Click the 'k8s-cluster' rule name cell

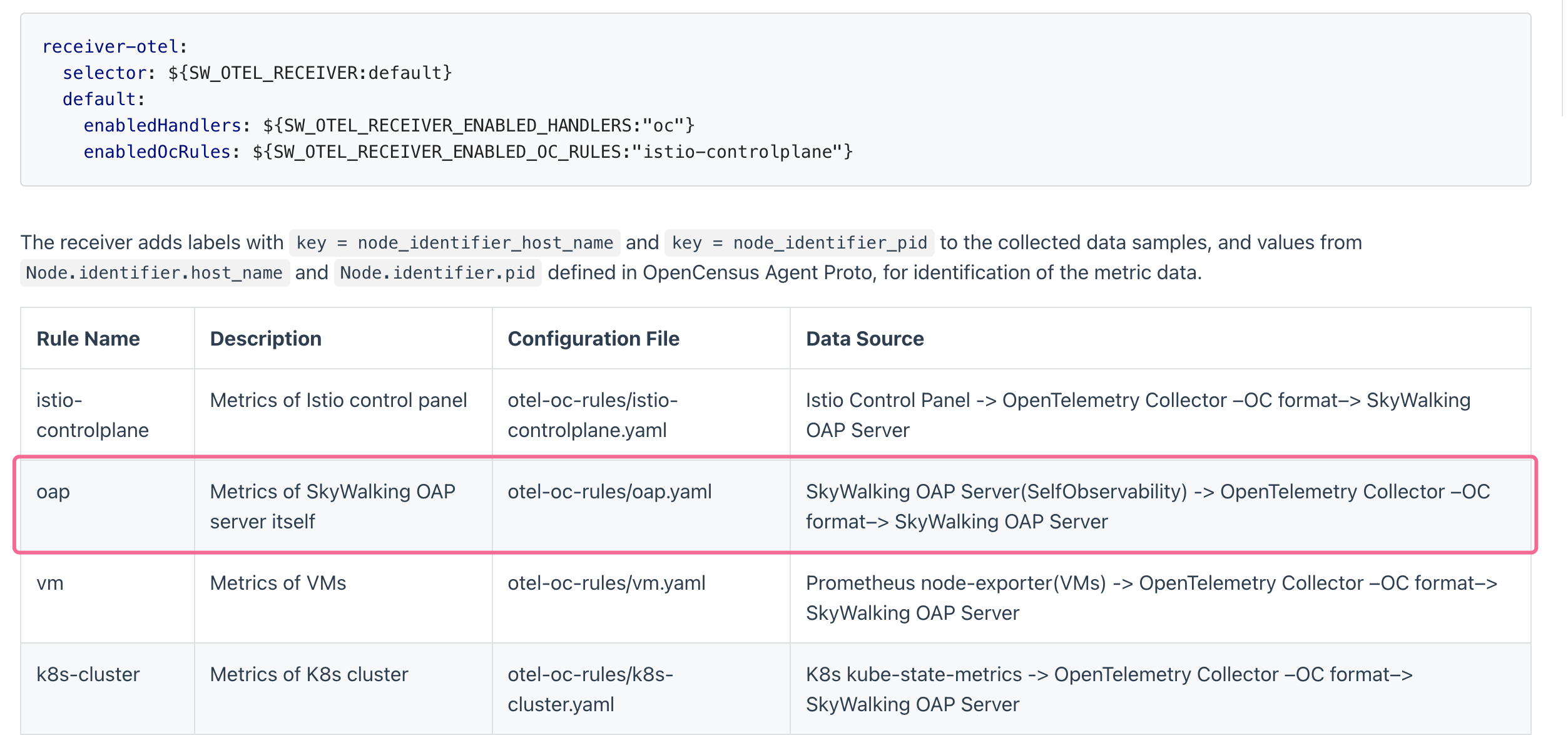[88, 674]
